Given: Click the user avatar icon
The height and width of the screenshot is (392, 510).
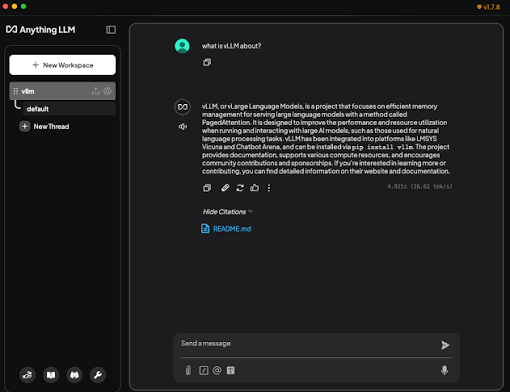Looking at the screenshot, I should coord(182,46).
